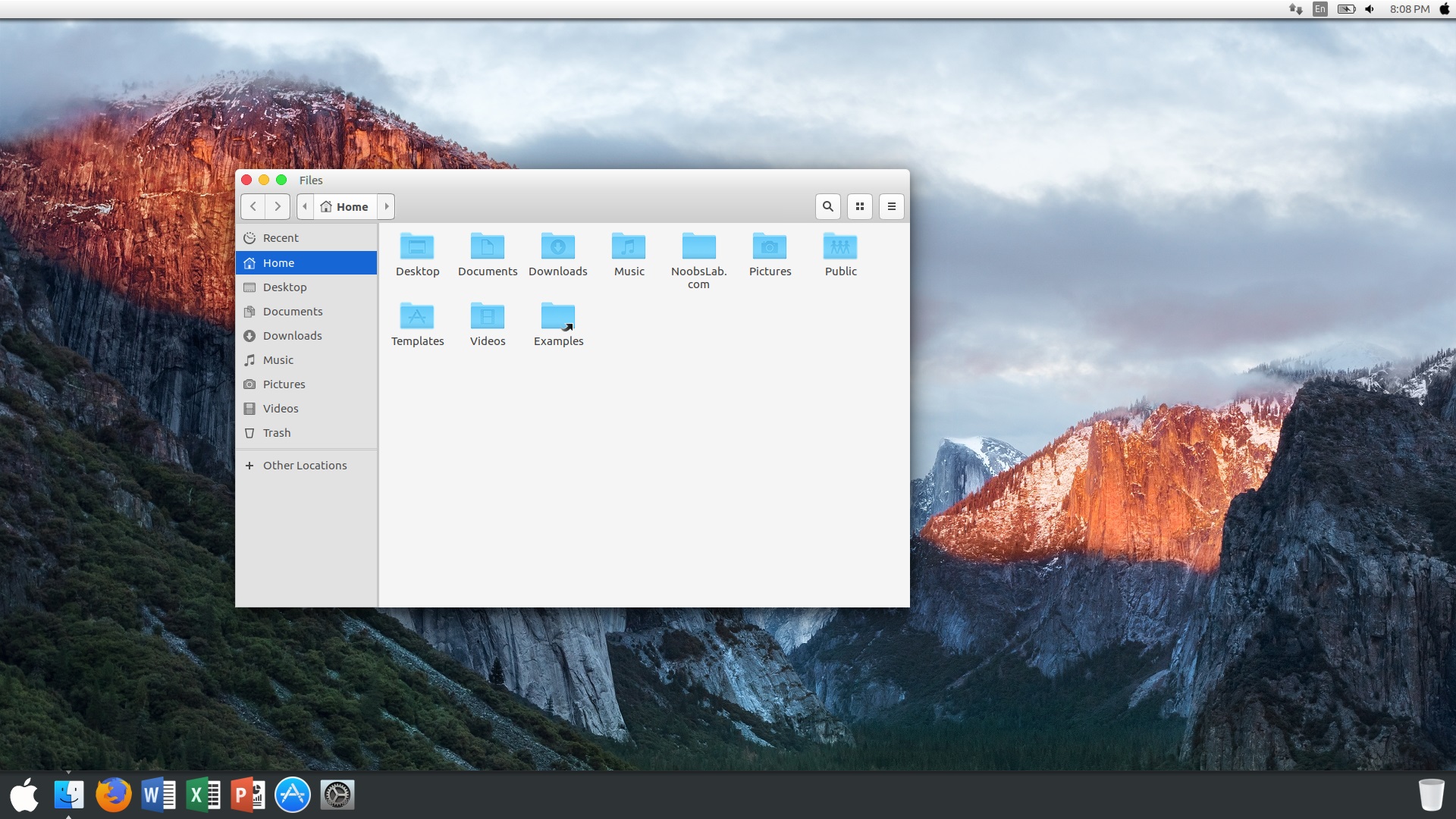1456x819 pixels.
Task: Select Recent in the Files sidebar
Action: pyautogui.click(x=279, y=237)
